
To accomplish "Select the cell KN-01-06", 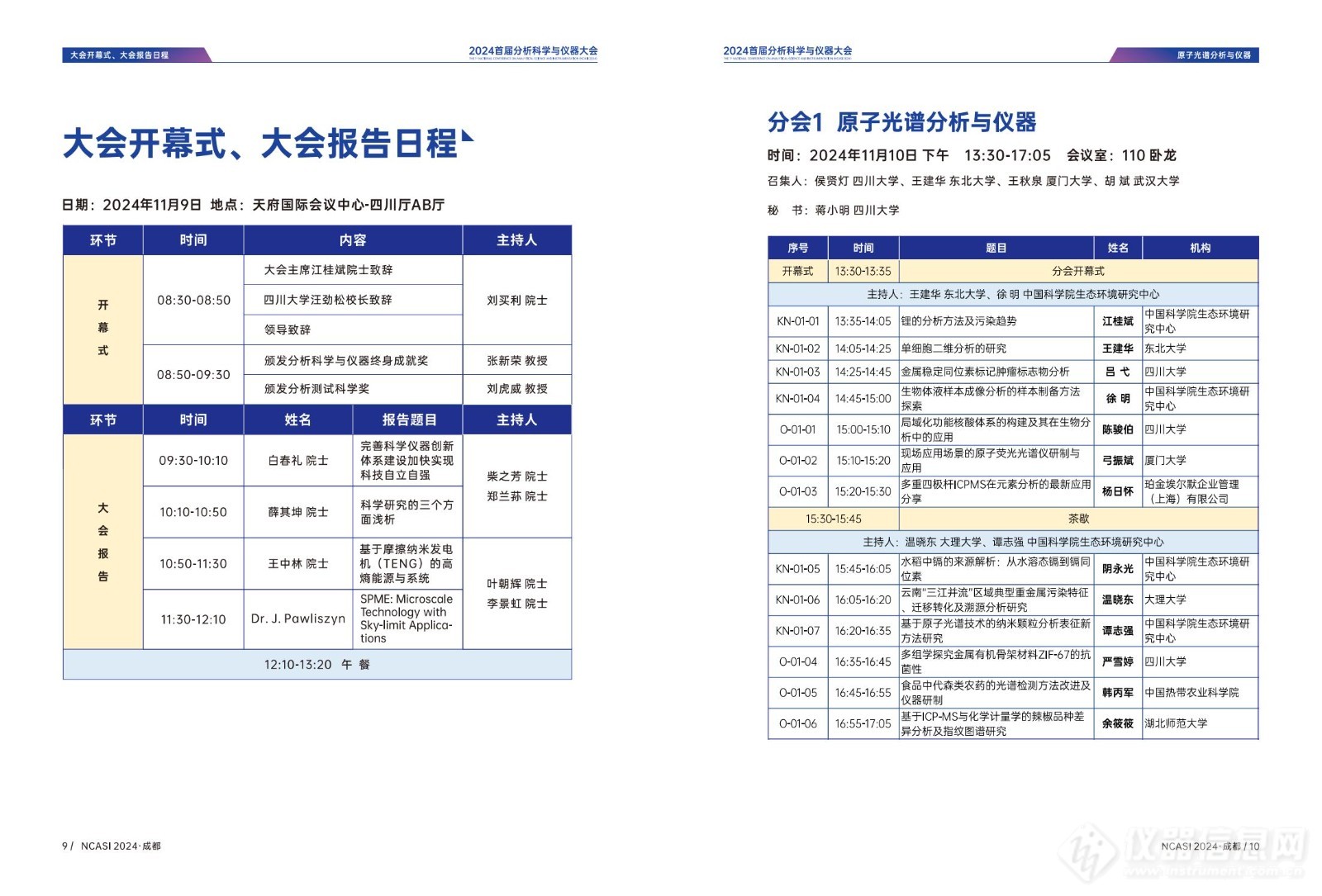I will pos(798,600).
